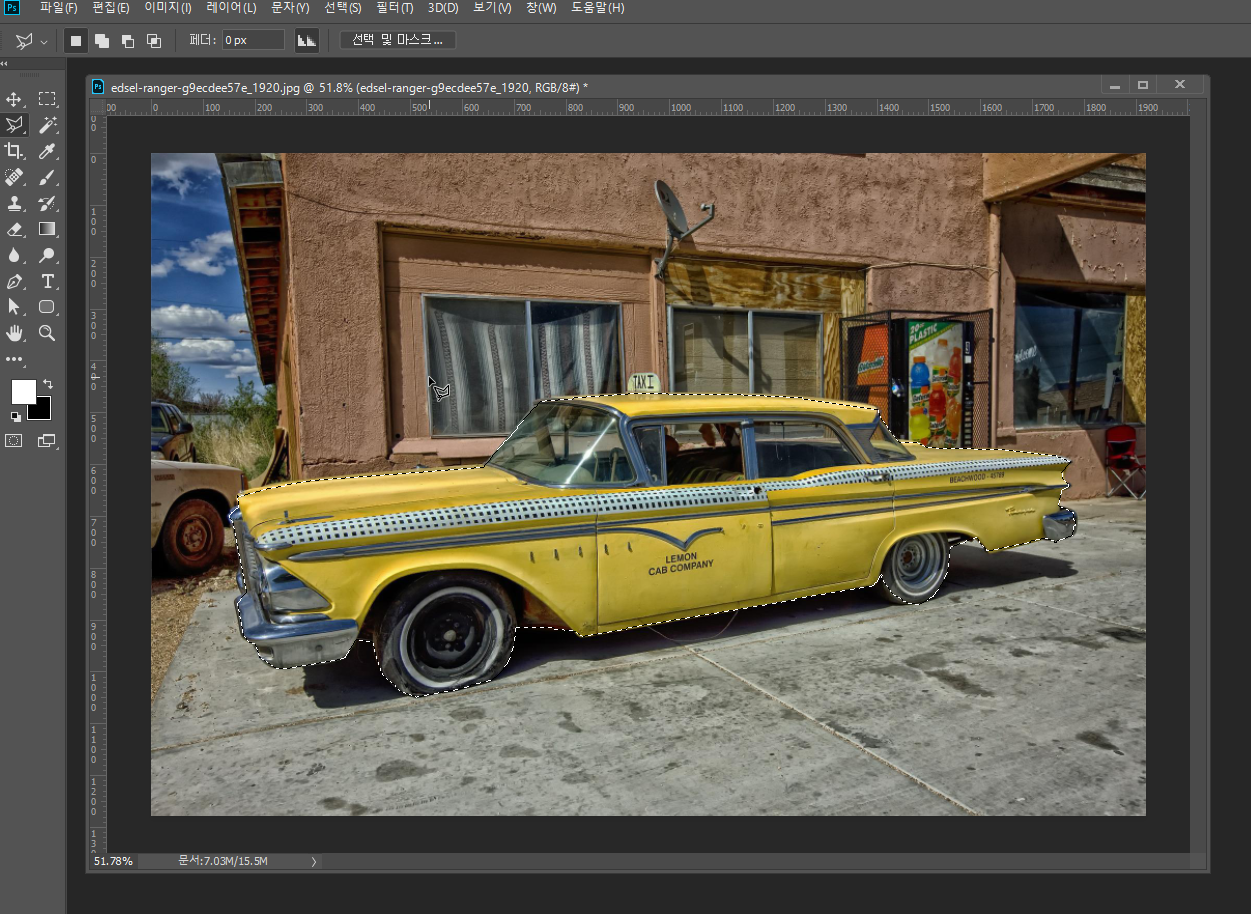Open the 3D(D) menu
Image resolution: width=1251 pixels, height=914 pixels.
coord(443,8)
